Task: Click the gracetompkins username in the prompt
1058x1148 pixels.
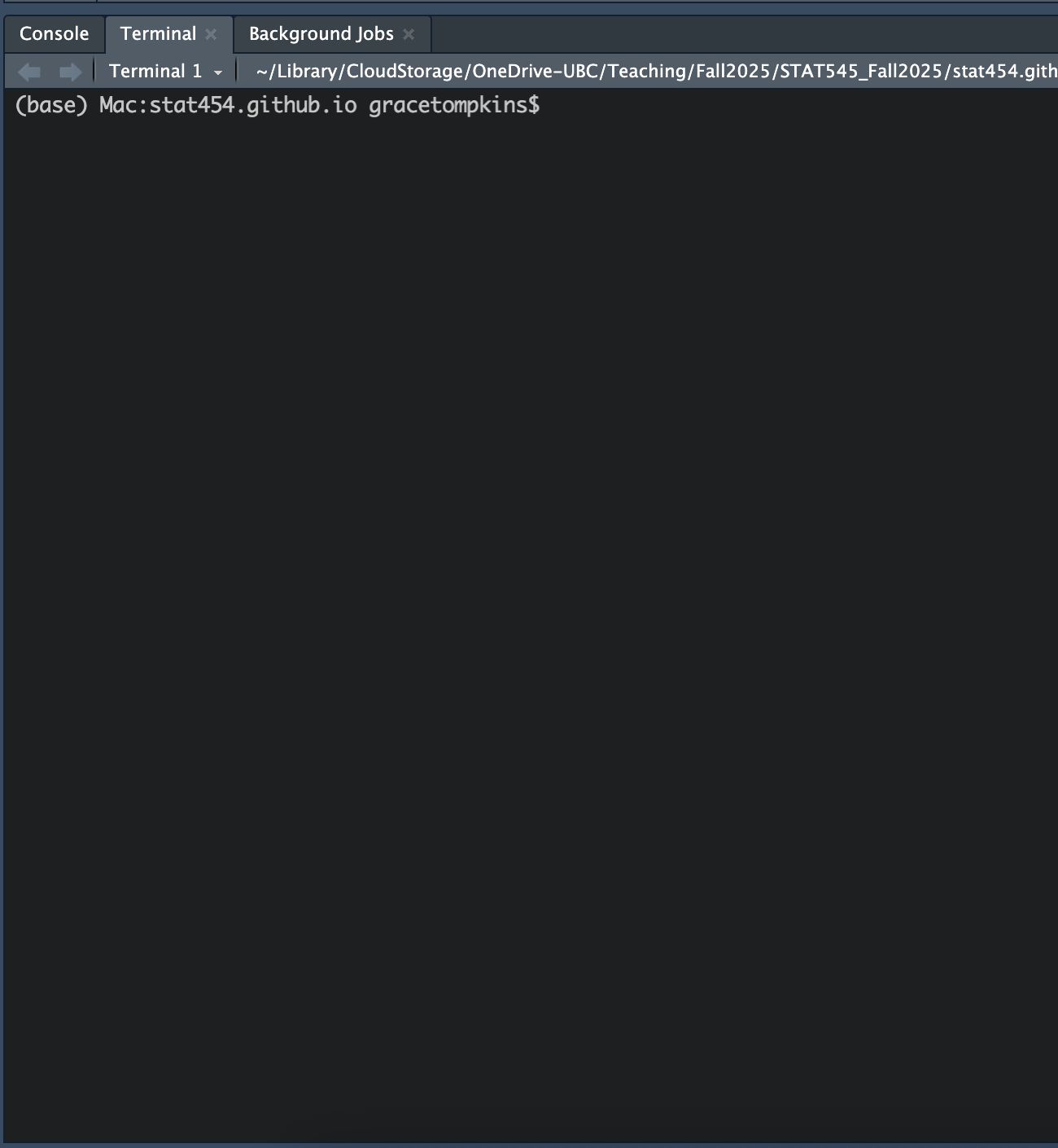Action: 448,106
